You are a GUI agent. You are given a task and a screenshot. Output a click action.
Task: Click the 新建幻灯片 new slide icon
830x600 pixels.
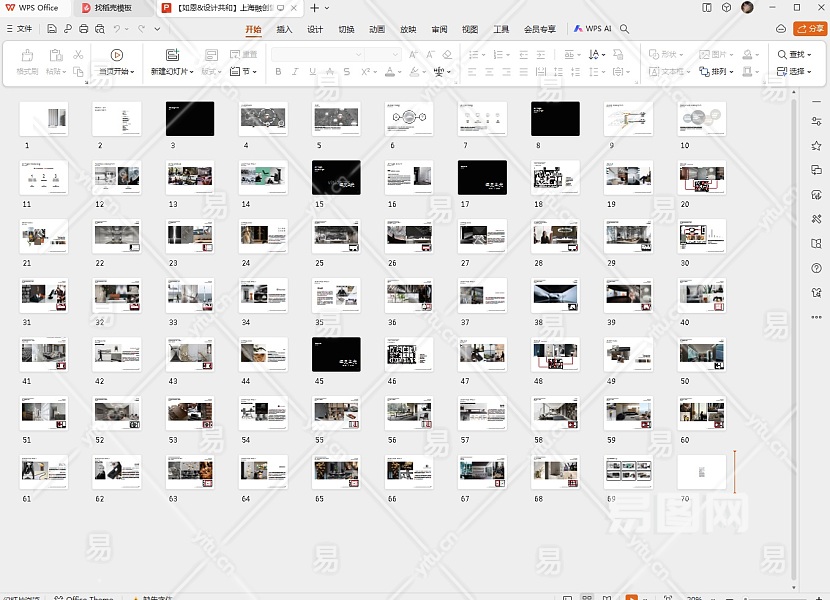pos(173,55)
